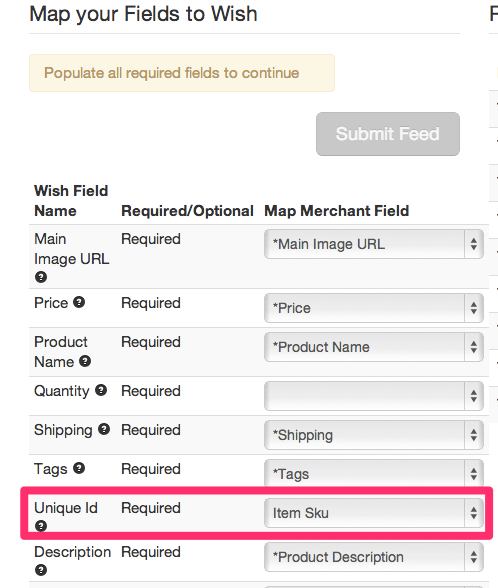Open the Main Image URL mapping dropdown
The width and height of the screenshot is (498, 588).
point(374,244)
